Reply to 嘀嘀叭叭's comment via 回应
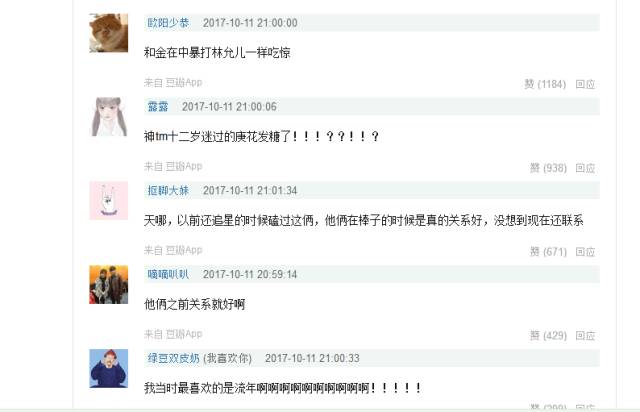Viewport: 640px width, 412px height. 585,336
